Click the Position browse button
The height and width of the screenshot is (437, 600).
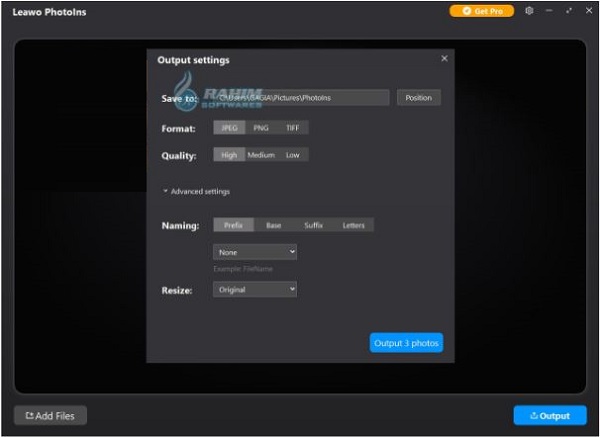tap(419, 98)
